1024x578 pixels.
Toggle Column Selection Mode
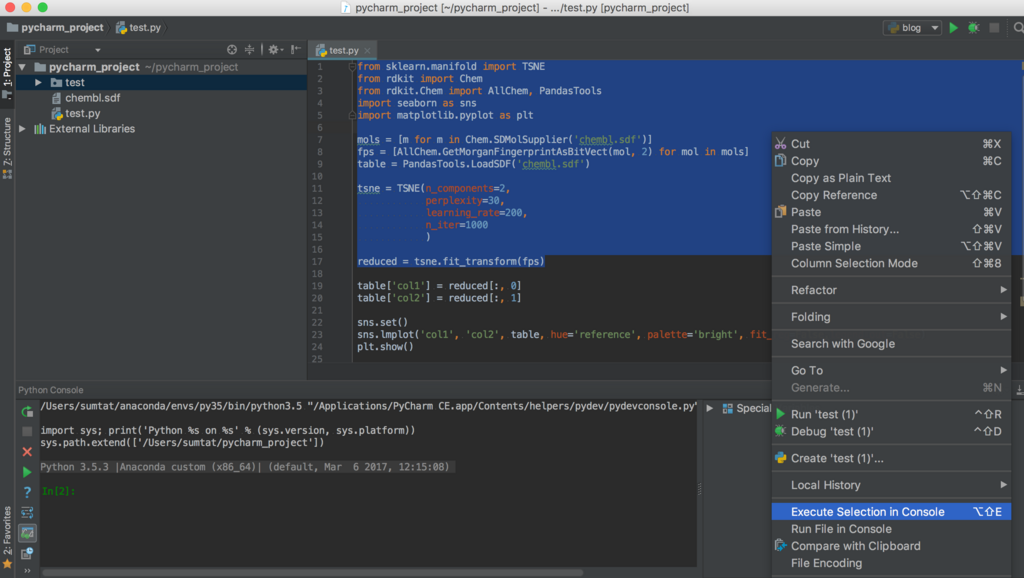click(x=891, y=263)
